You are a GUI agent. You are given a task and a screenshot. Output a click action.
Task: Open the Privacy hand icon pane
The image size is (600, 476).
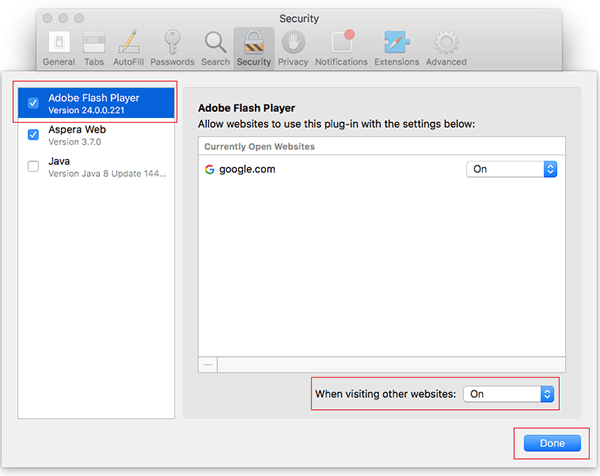coord(293,49)
